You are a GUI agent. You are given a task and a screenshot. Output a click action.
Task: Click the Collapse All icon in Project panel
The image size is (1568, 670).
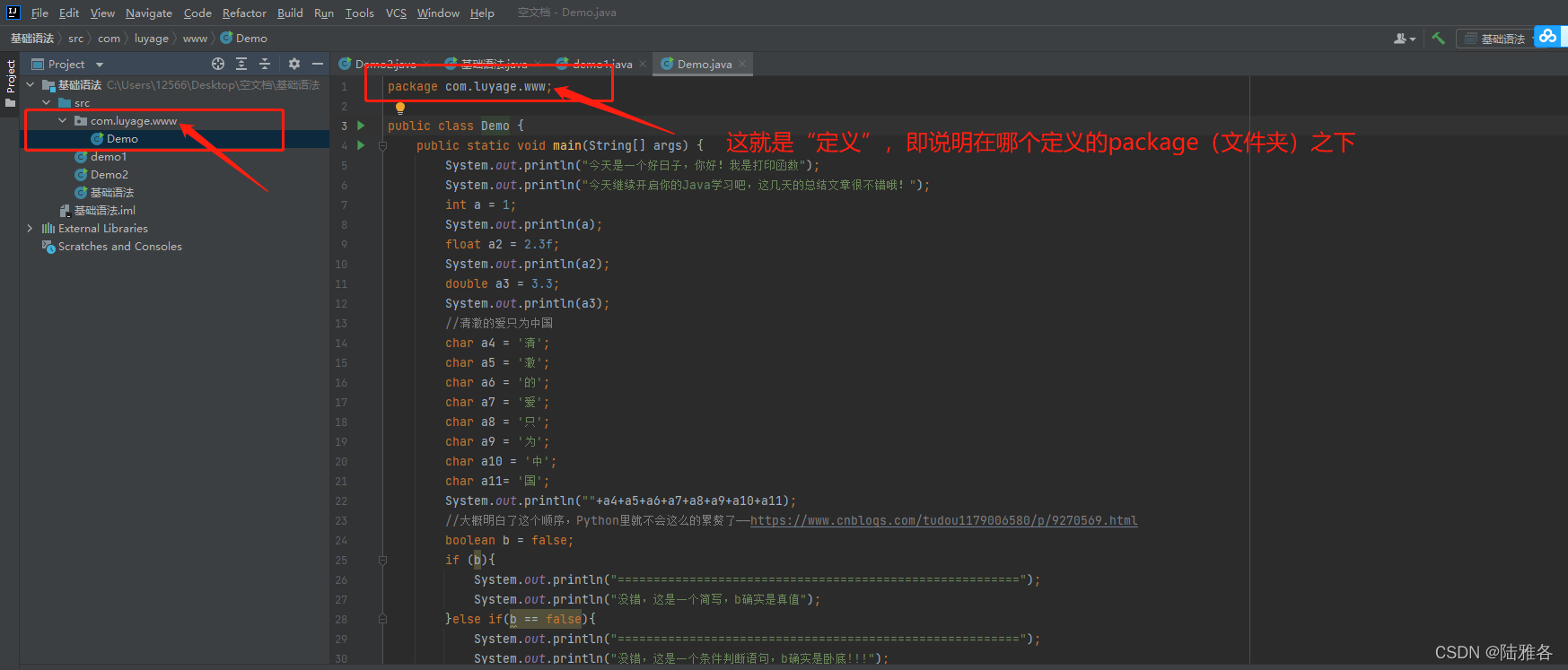pos(265,64)
